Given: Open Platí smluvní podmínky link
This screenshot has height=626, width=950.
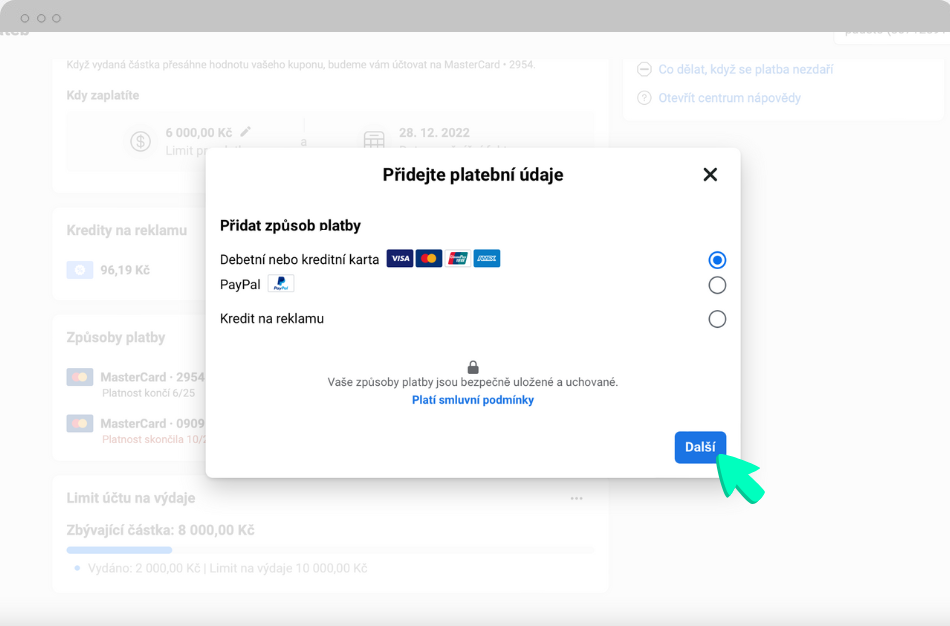Looking at the screenshot, I should (473, 400).
